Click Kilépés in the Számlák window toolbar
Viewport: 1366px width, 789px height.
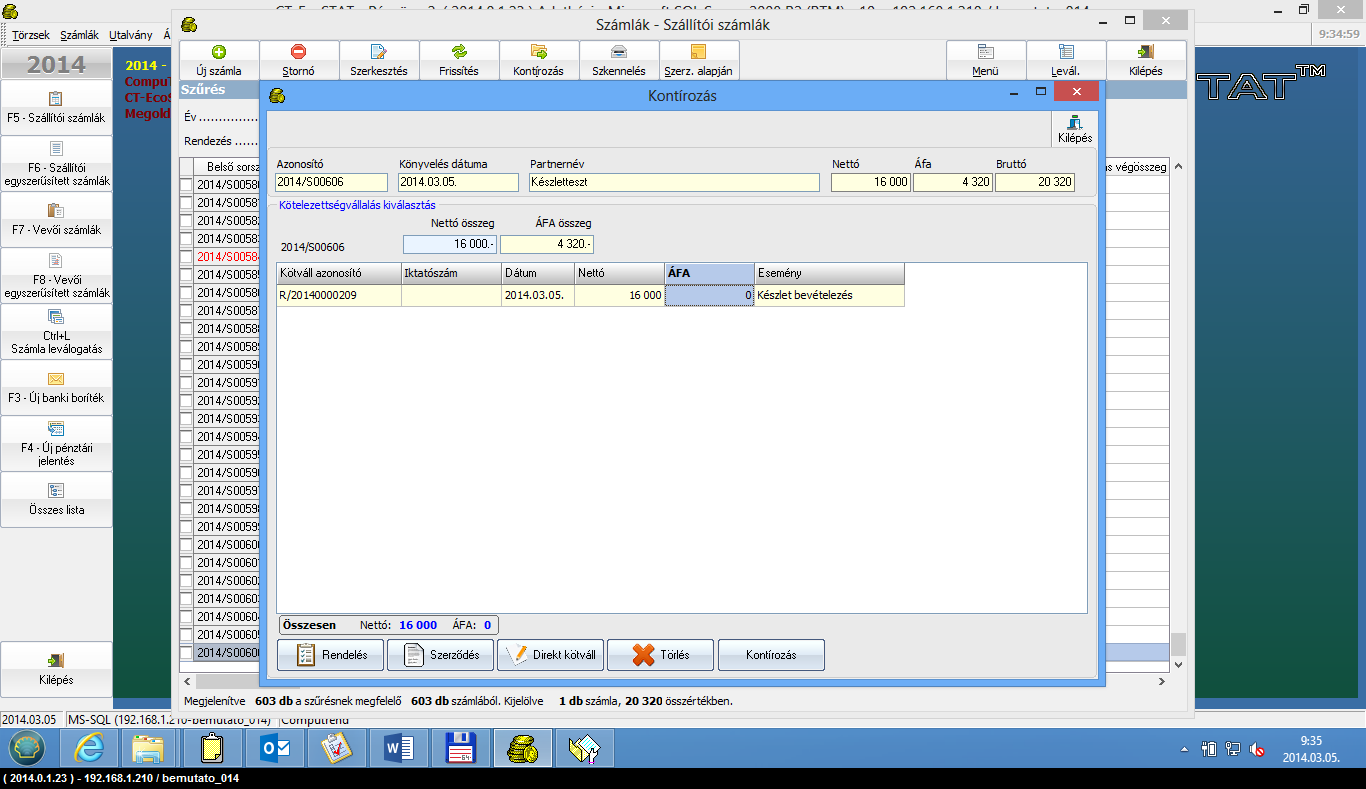click(x=1146, y=60)
